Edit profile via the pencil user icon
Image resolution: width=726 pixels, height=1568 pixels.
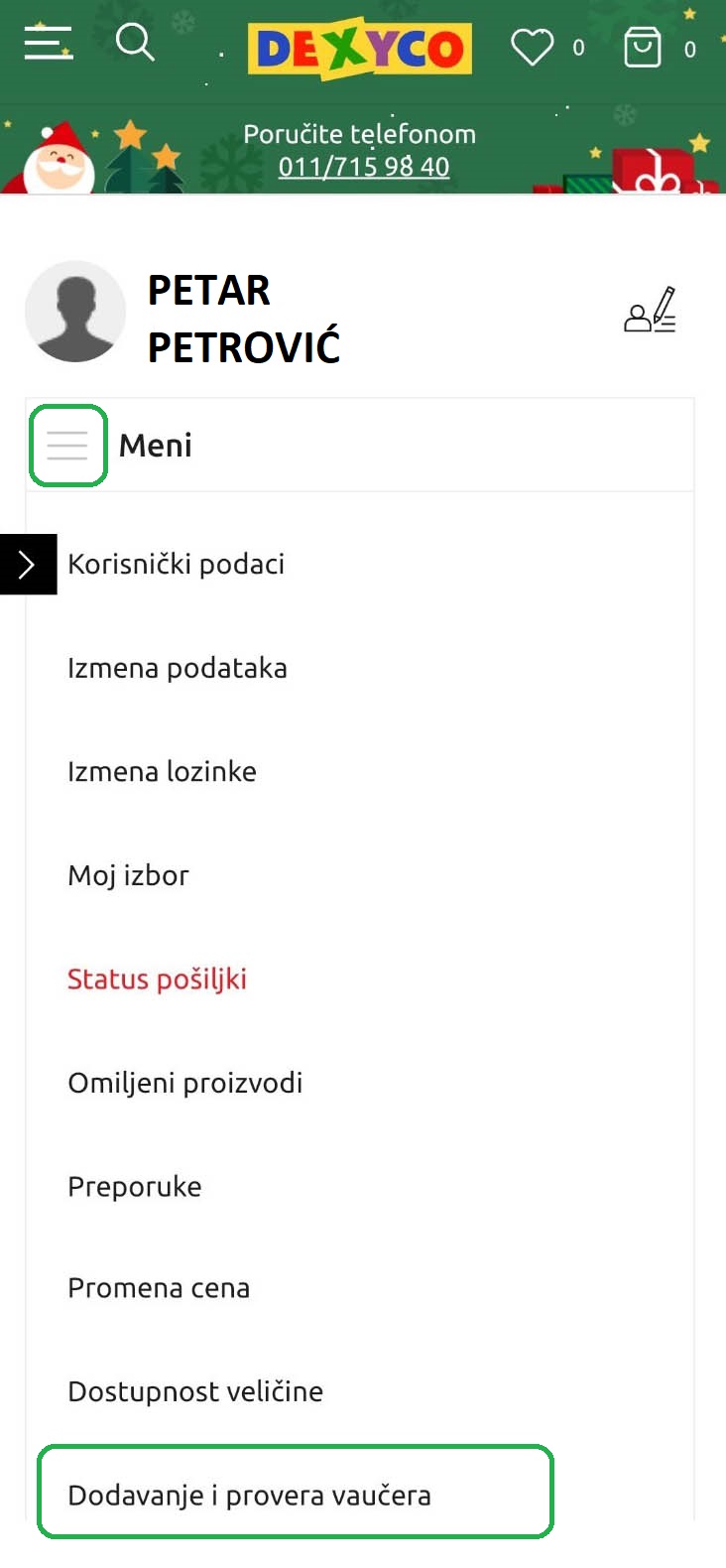pyautogui.click(x=651, y=310)
